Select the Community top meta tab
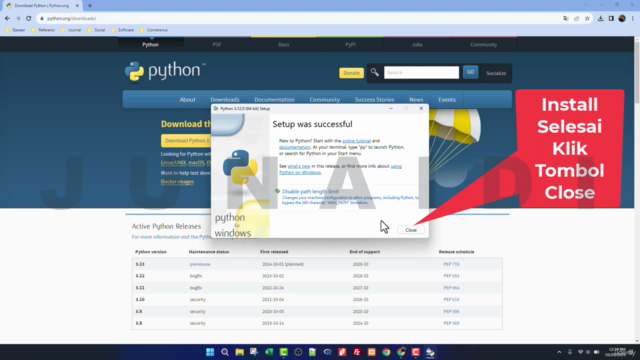The width and height of the screenshot is (640, 360). tap(484, 44)
